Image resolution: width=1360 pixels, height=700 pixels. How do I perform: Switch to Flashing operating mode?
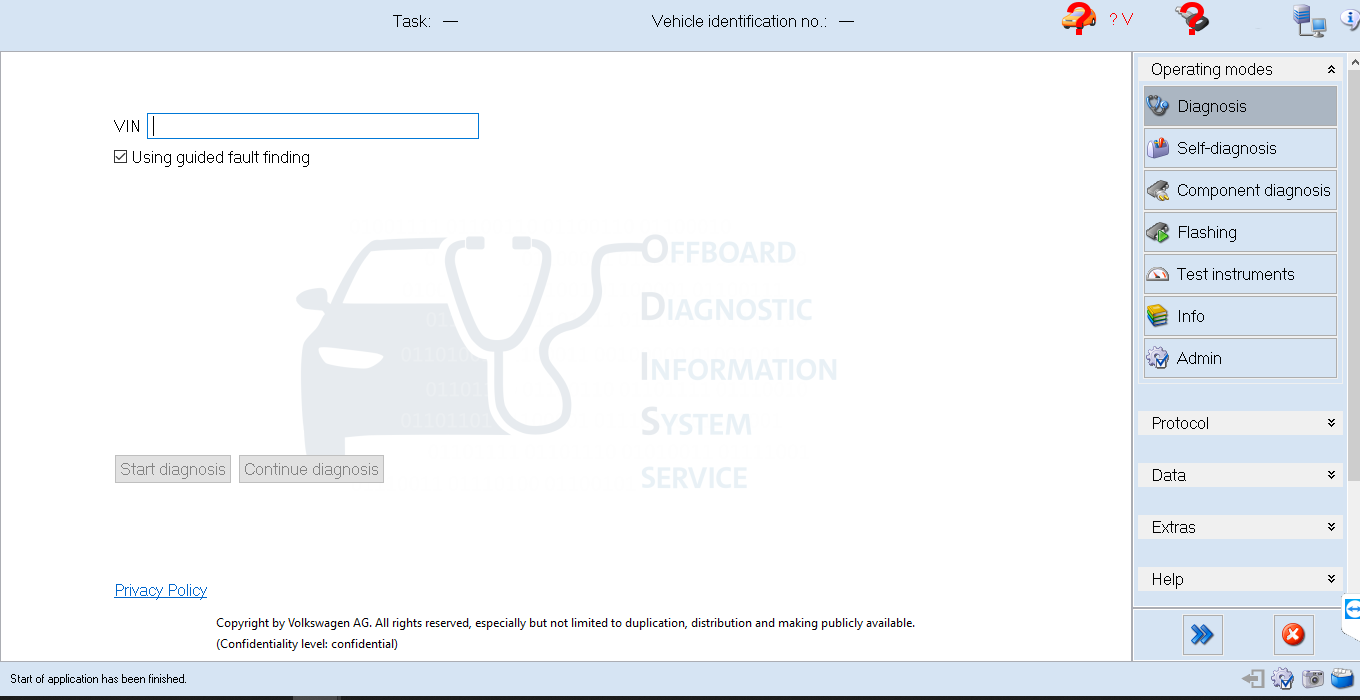click(1240, 232)
